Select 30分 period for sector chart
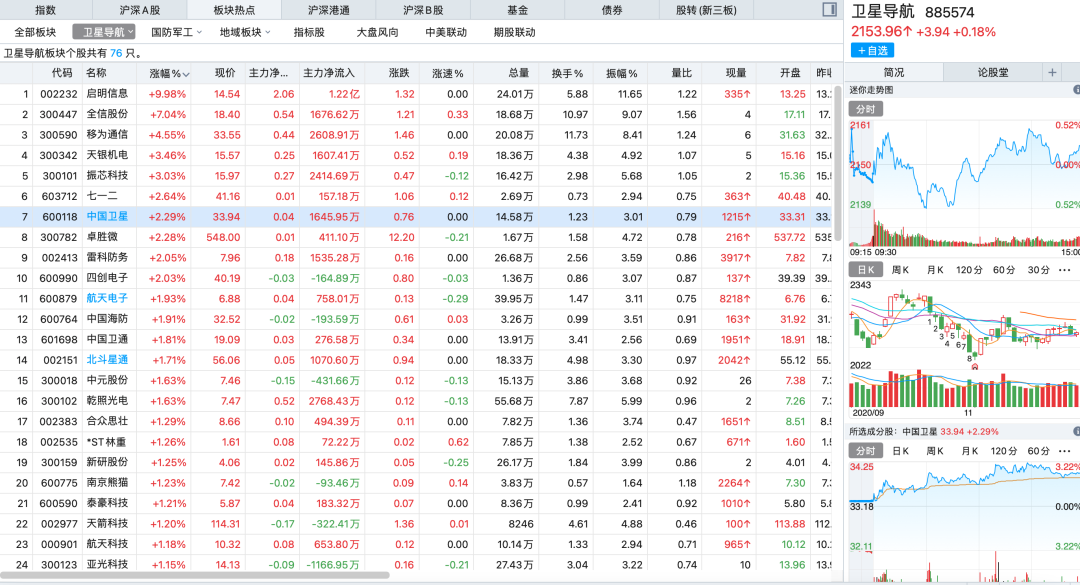The image size is (1080, 585). (1038, 270)
